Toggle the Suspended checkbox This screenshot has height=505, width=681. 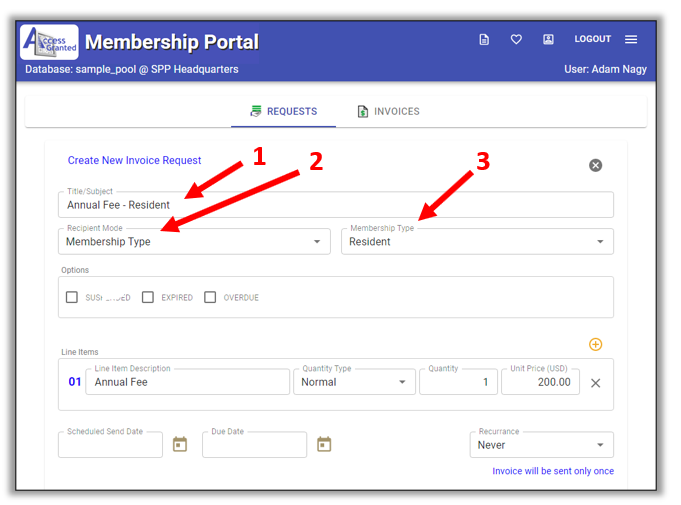(x=72, y=297)
